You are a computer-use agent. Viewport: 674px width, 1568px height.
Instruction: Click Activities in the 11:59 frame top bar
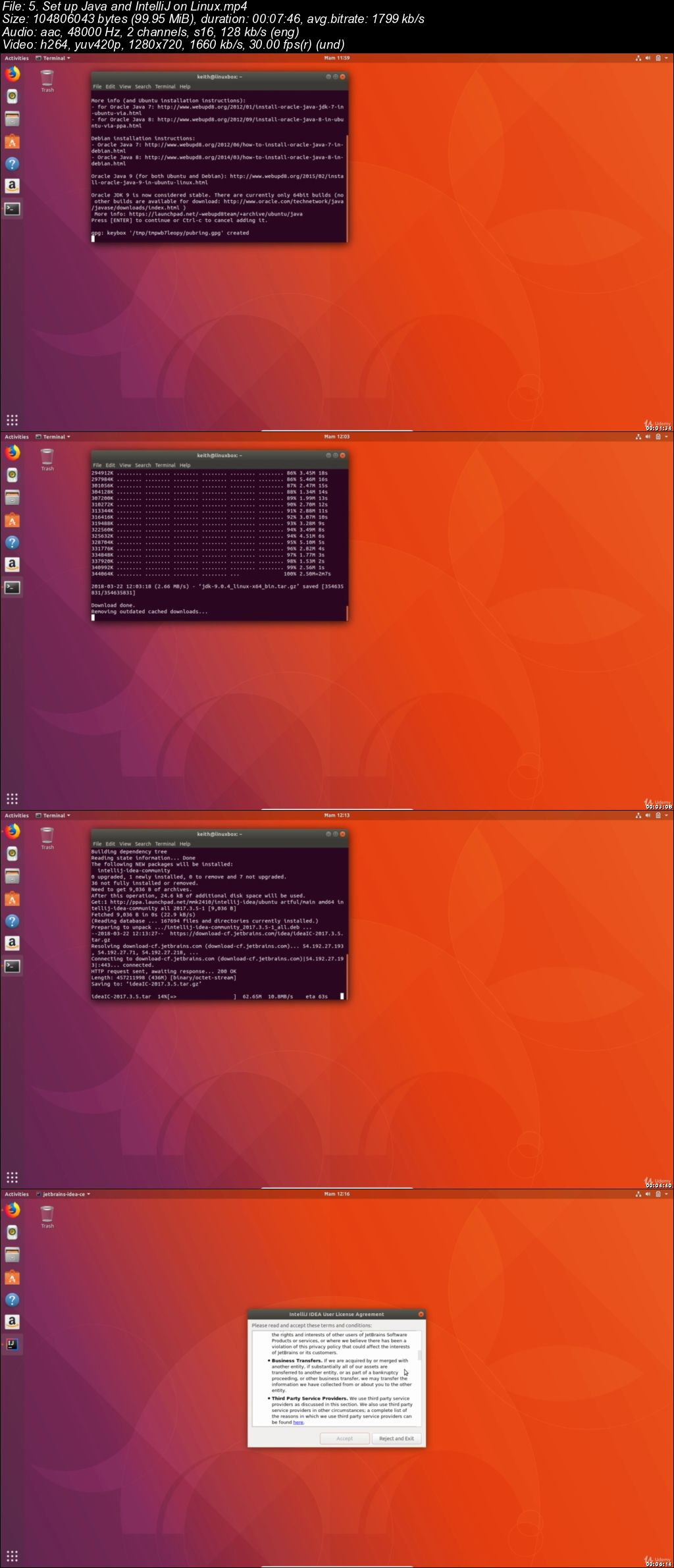[16, 58]
